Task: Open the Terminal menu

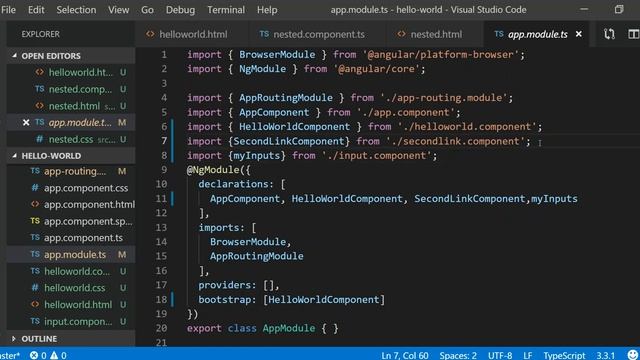Action: [x=226, y=10]
